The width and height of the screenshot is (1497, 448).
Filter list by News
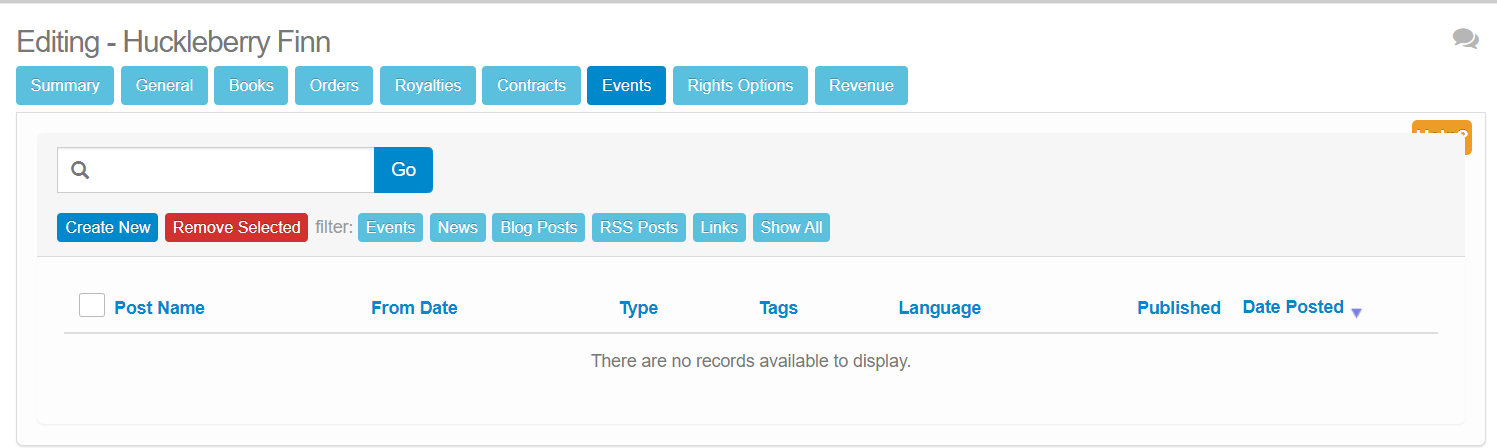tap(458, 228)
